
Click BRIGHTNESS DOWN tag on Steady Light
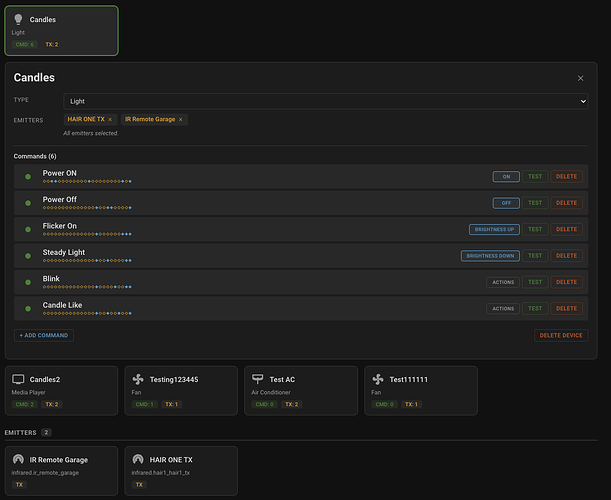coord(490,256)
